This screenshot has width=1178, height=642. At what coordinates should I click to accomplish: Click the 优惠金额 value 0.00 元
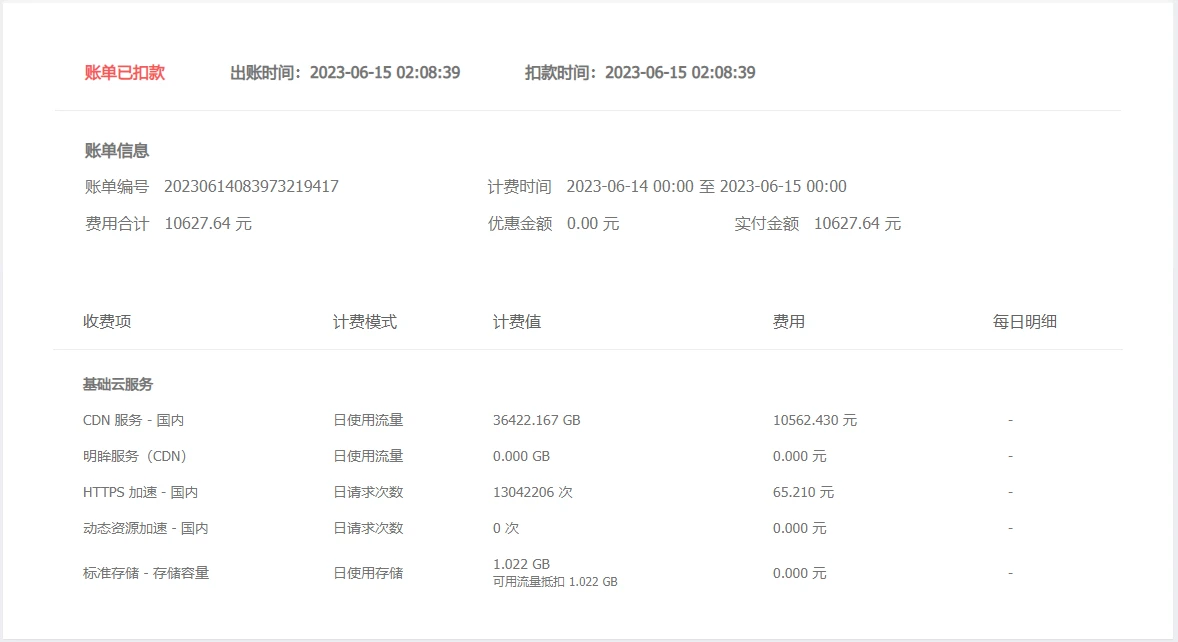pyautogui.click(x=593, y=224)
